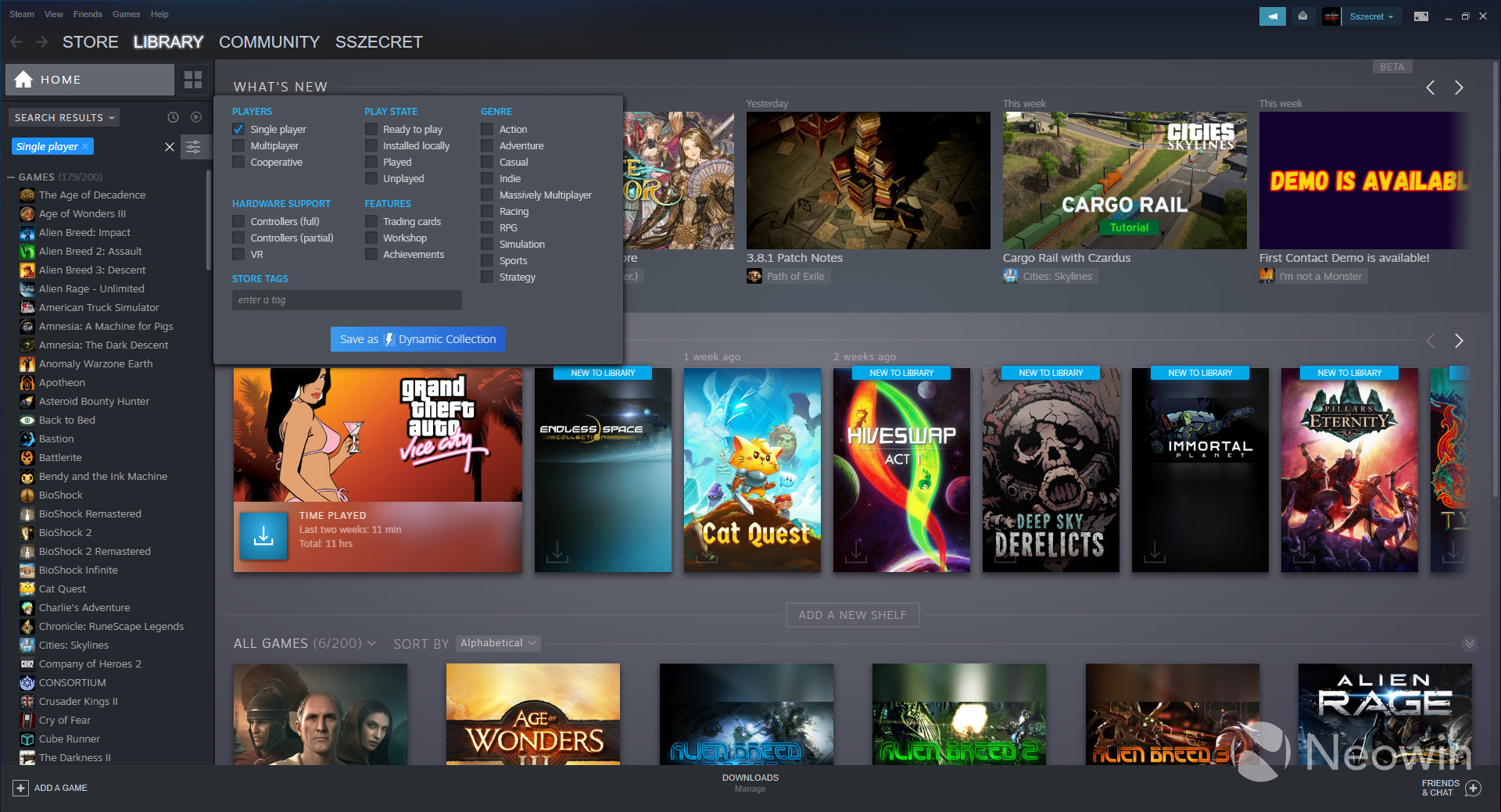Open the Szzecret account dropdown
Viewport: 1501px width, 812px height.
point(1371,16)
